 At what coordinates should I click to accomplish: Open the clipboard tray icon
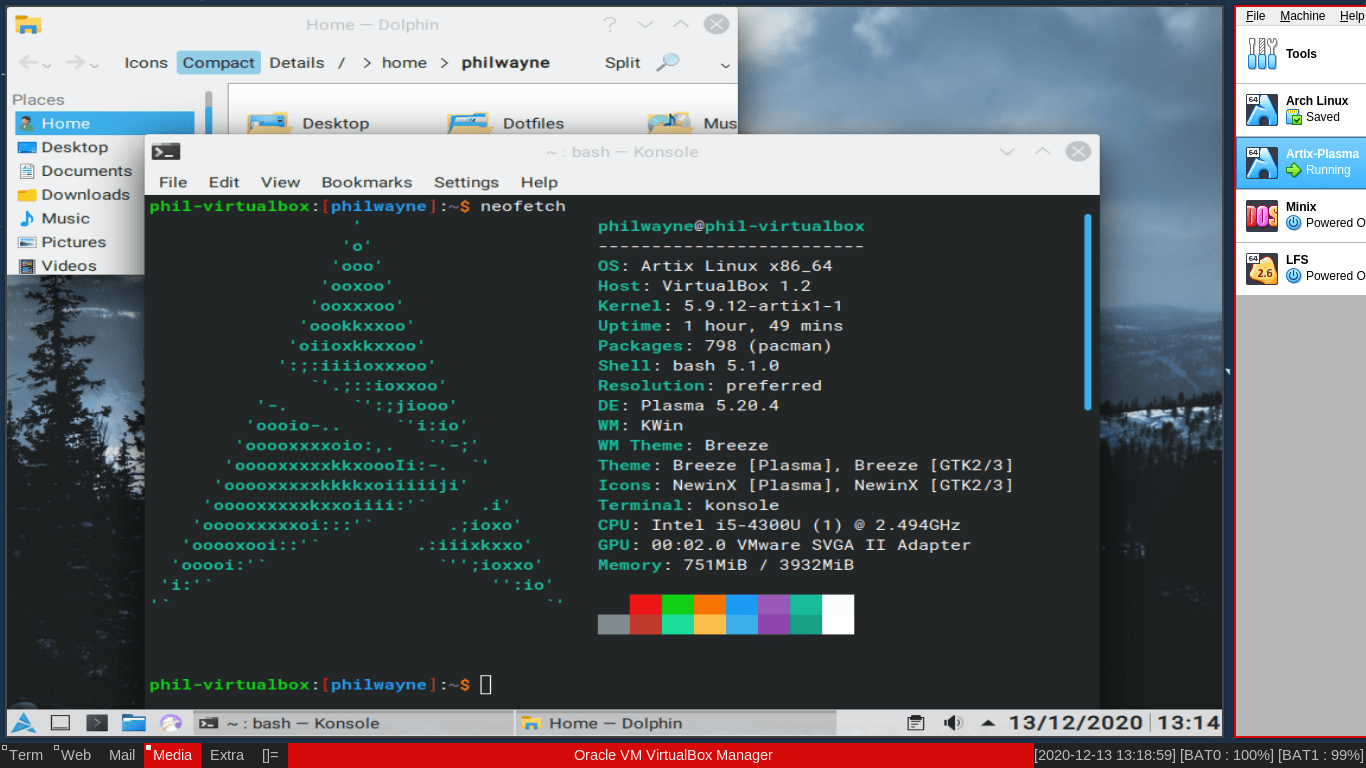[915, 723]
